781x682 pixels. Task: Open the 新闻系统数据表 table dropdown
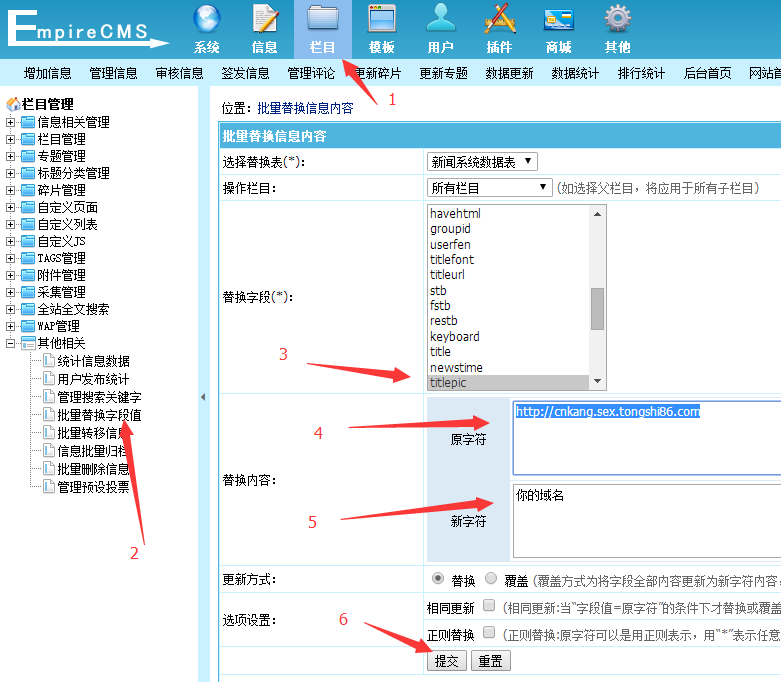482,162
